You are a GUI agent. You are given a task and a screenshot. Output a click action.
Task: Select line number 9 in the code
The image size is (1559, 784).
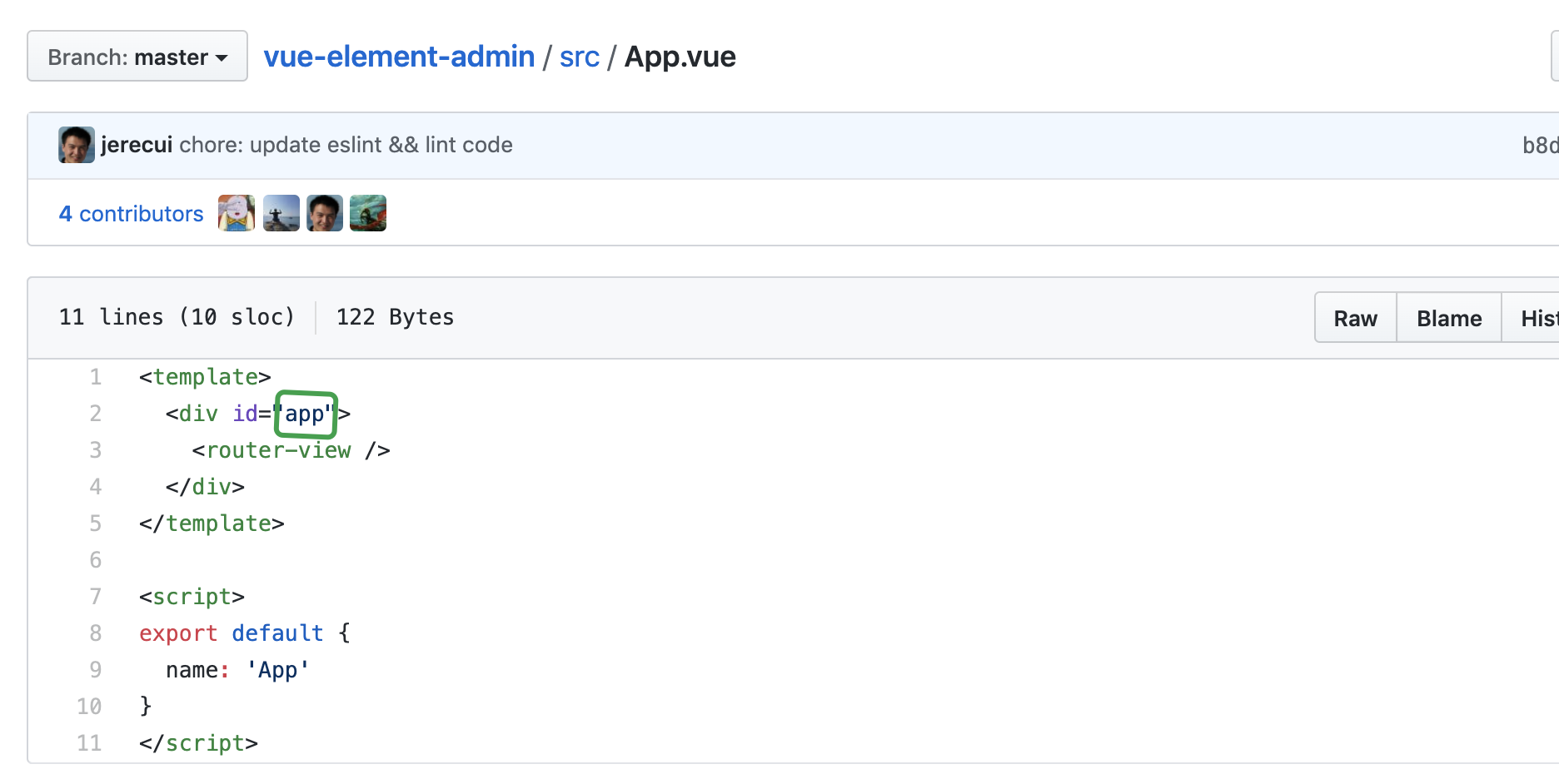95,669
